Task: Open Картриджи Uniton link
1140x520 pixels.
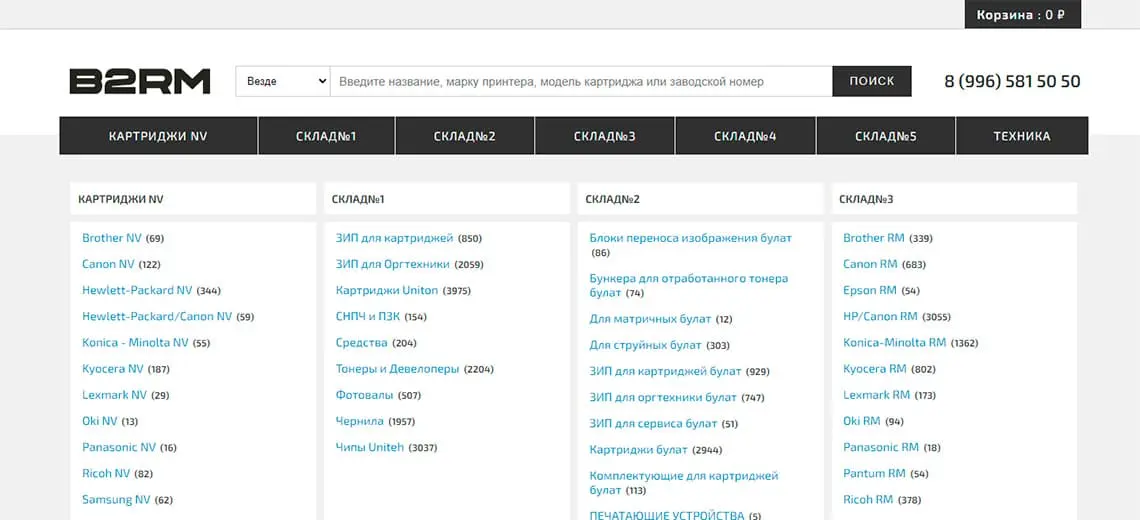Action: (387, 290)
